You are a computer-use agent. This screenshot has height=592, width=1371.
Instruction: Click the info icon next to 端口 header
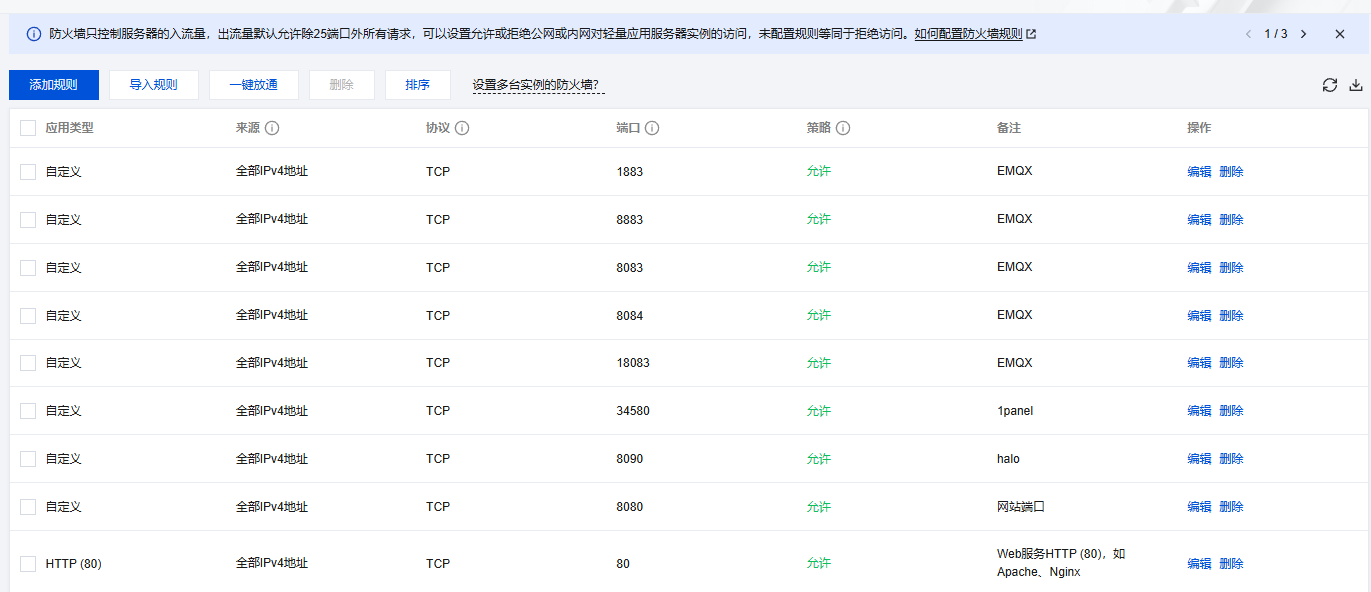[x=652, y=128]
